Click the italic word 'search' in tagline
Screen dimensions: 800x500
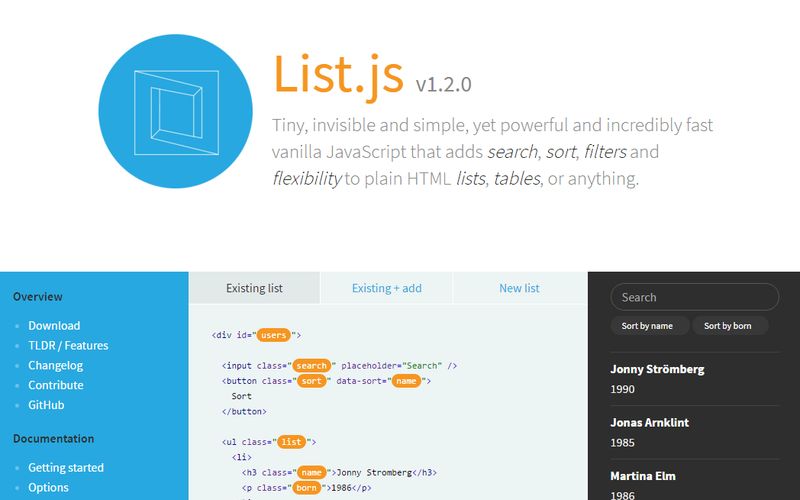[513, 152]
